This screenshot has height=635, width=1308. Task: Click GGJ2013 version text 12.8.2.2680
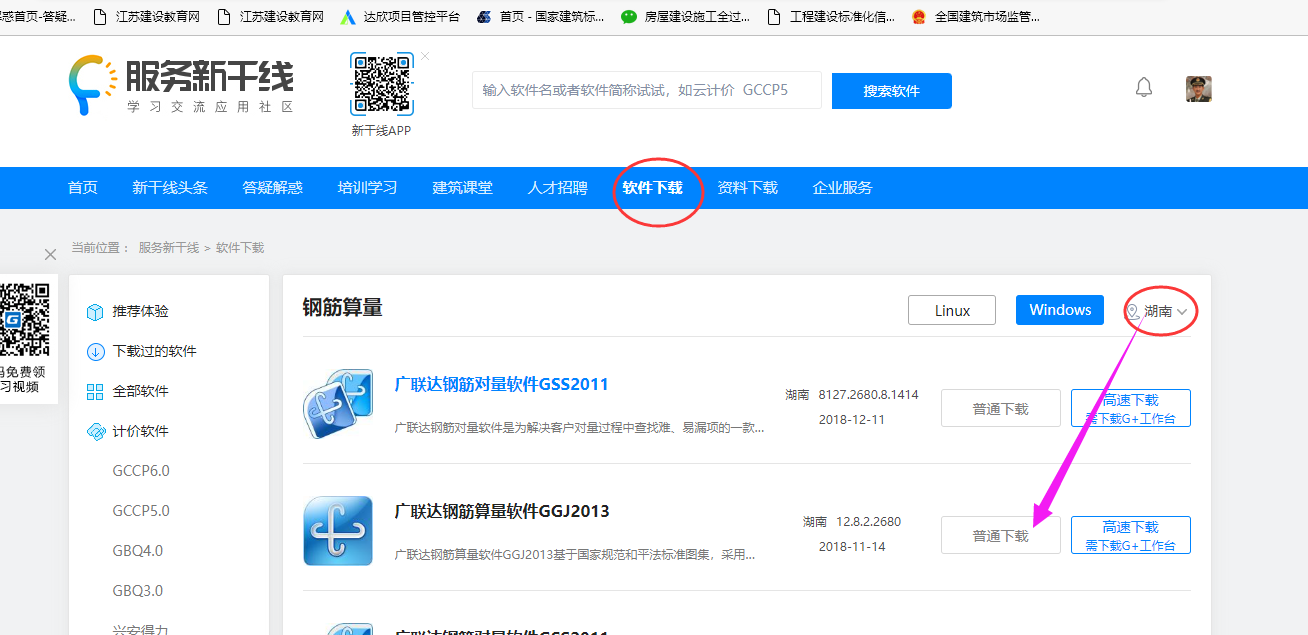(868, 522)
